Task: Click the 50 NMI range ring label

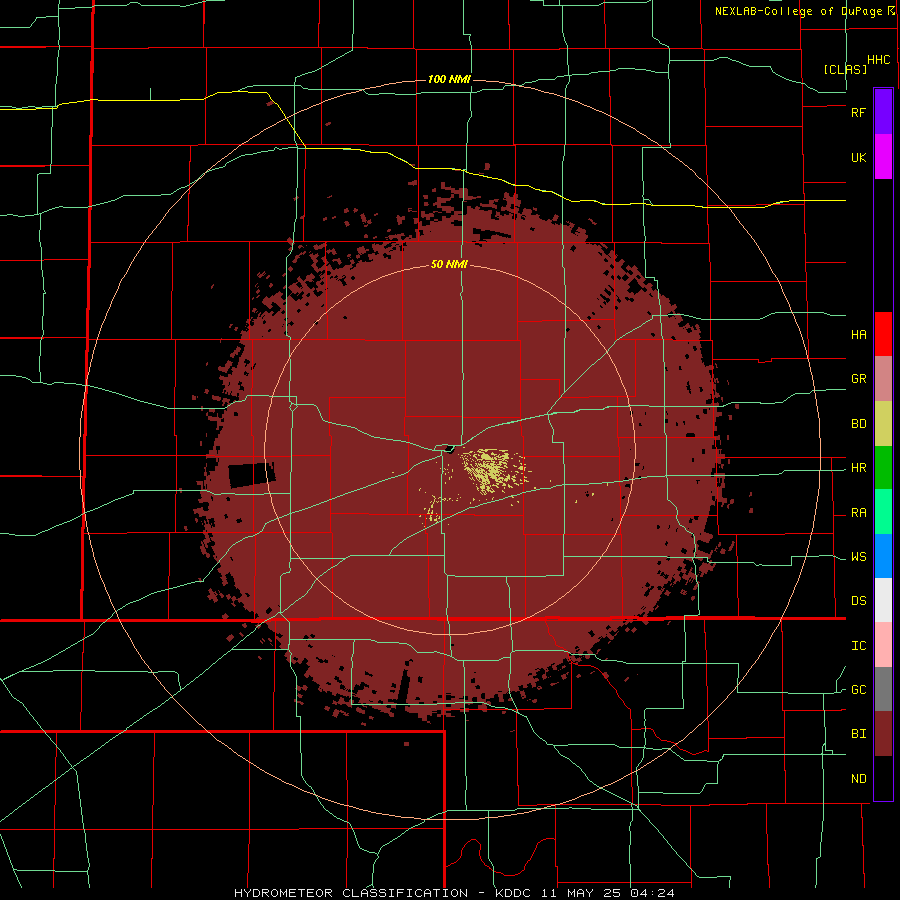Action: [449, 264]
